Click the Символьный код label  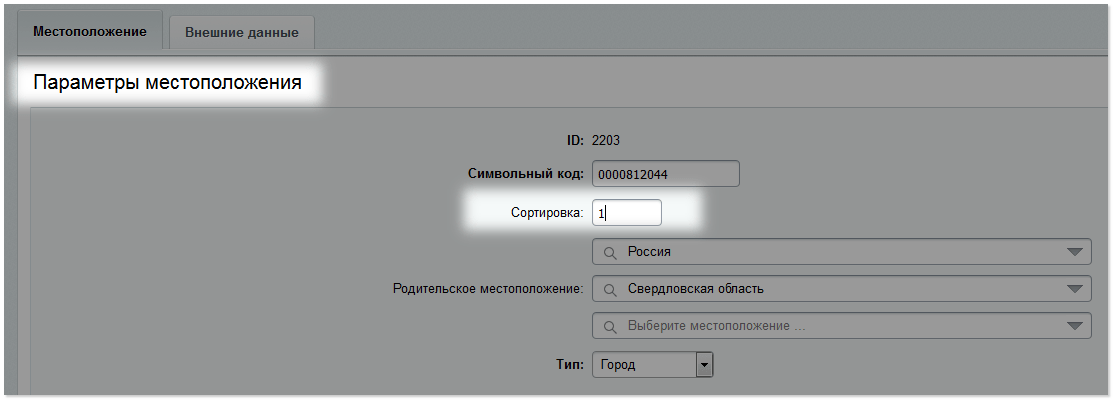526,174
